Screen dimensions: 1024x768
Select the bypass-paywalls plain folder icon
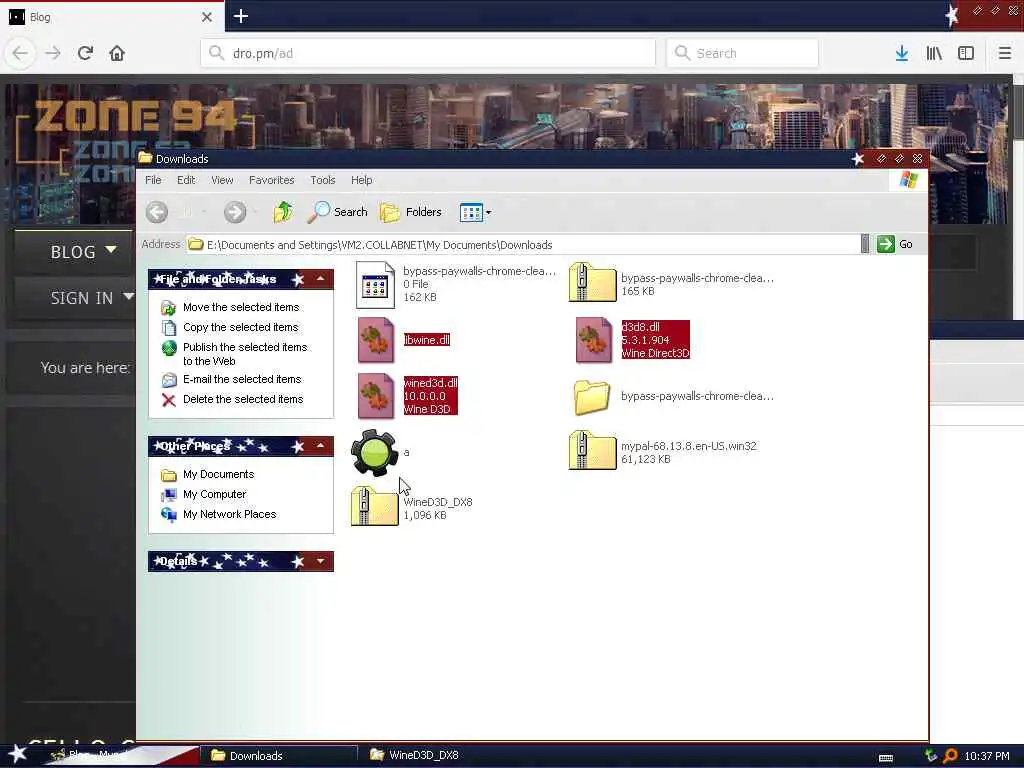point(592,397)
